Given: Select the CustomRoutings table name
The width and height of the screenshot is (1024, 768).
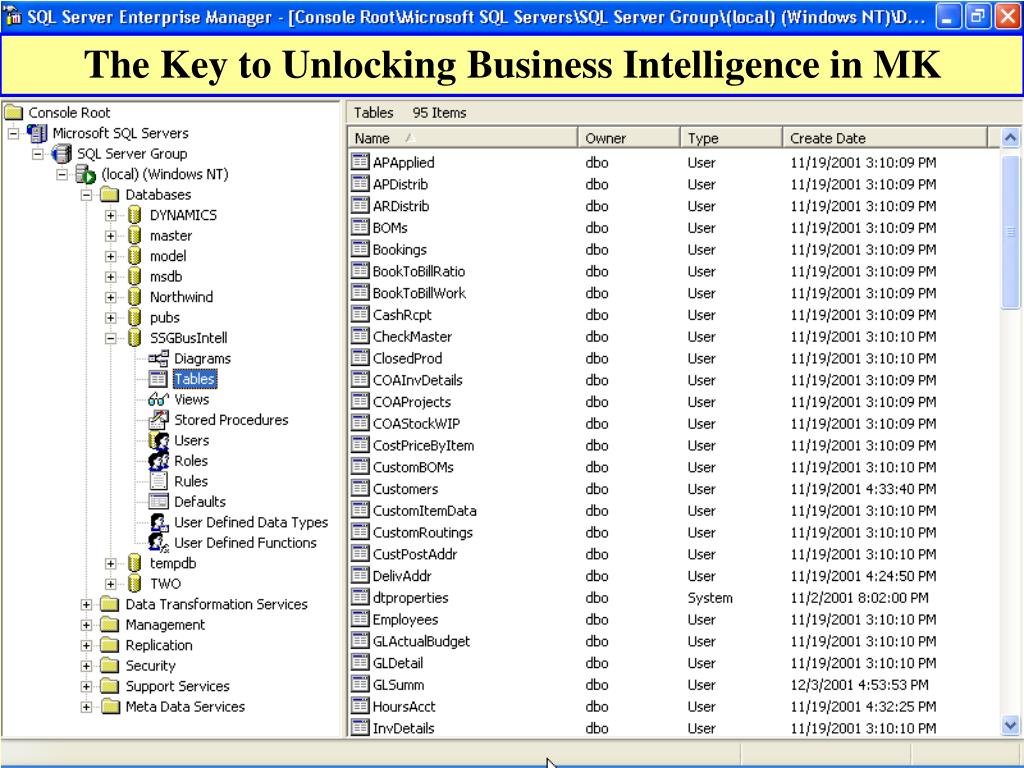Looking at the screenshot, I should (x=423, y=532).
